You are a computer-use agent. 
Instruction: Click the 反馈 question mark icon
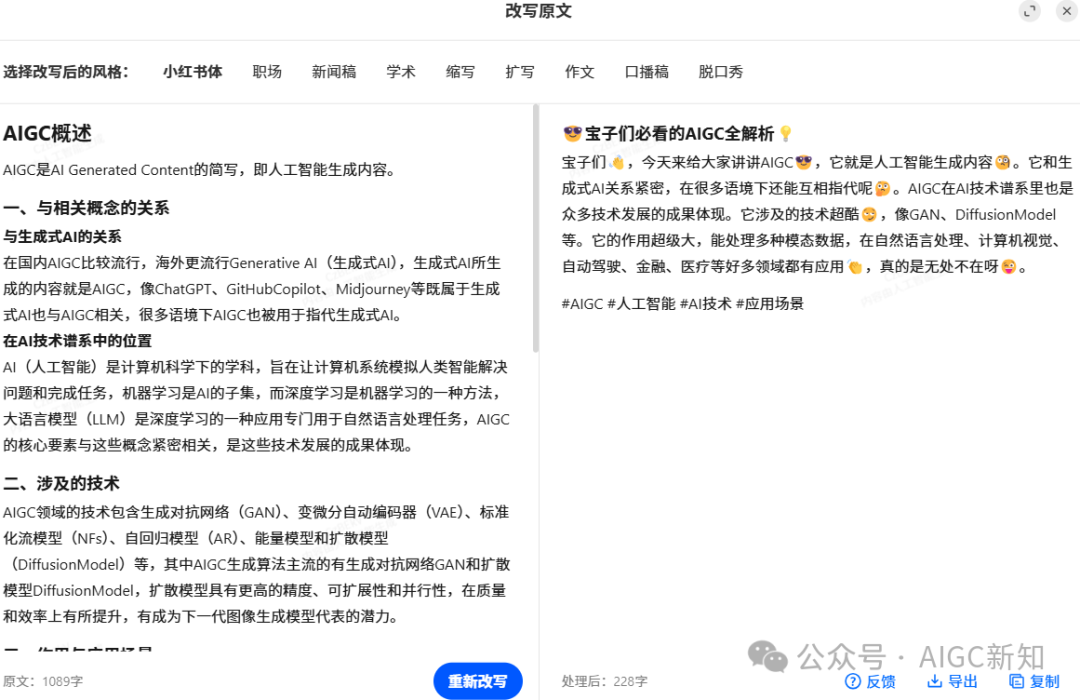[853, 681]
